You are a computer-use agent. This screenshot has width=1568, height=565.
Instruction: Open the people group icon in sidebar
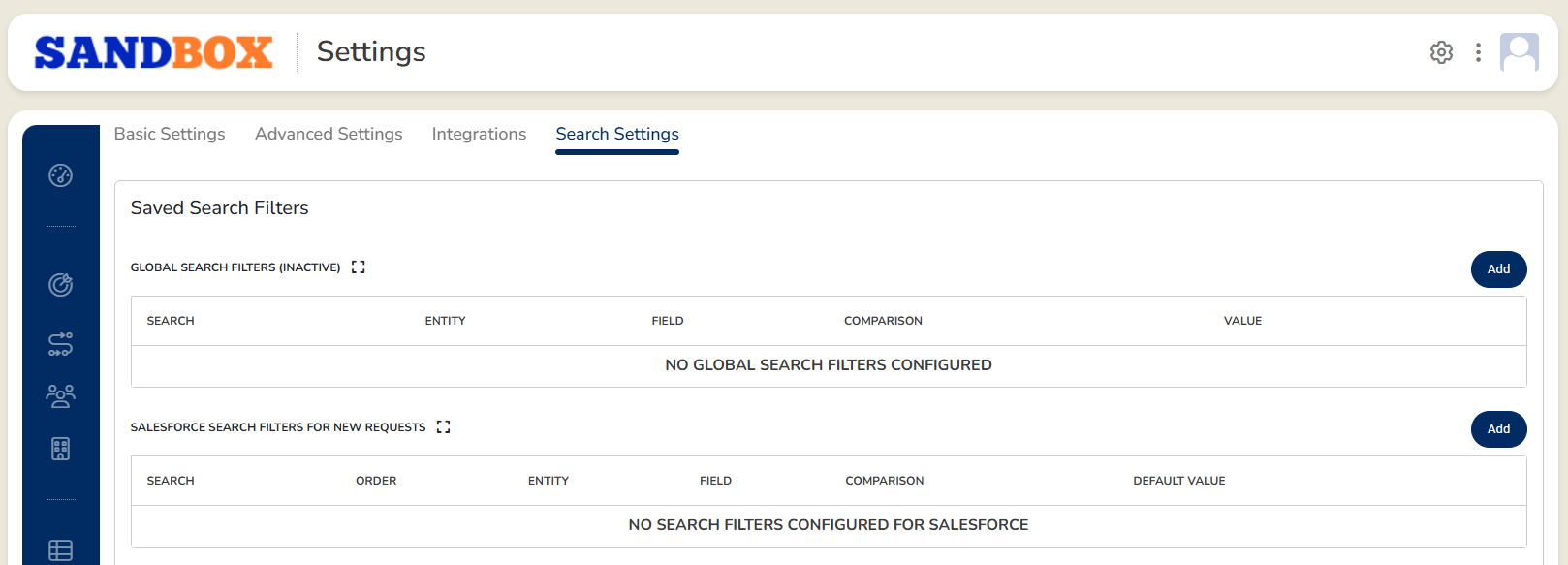coord(60,395)
